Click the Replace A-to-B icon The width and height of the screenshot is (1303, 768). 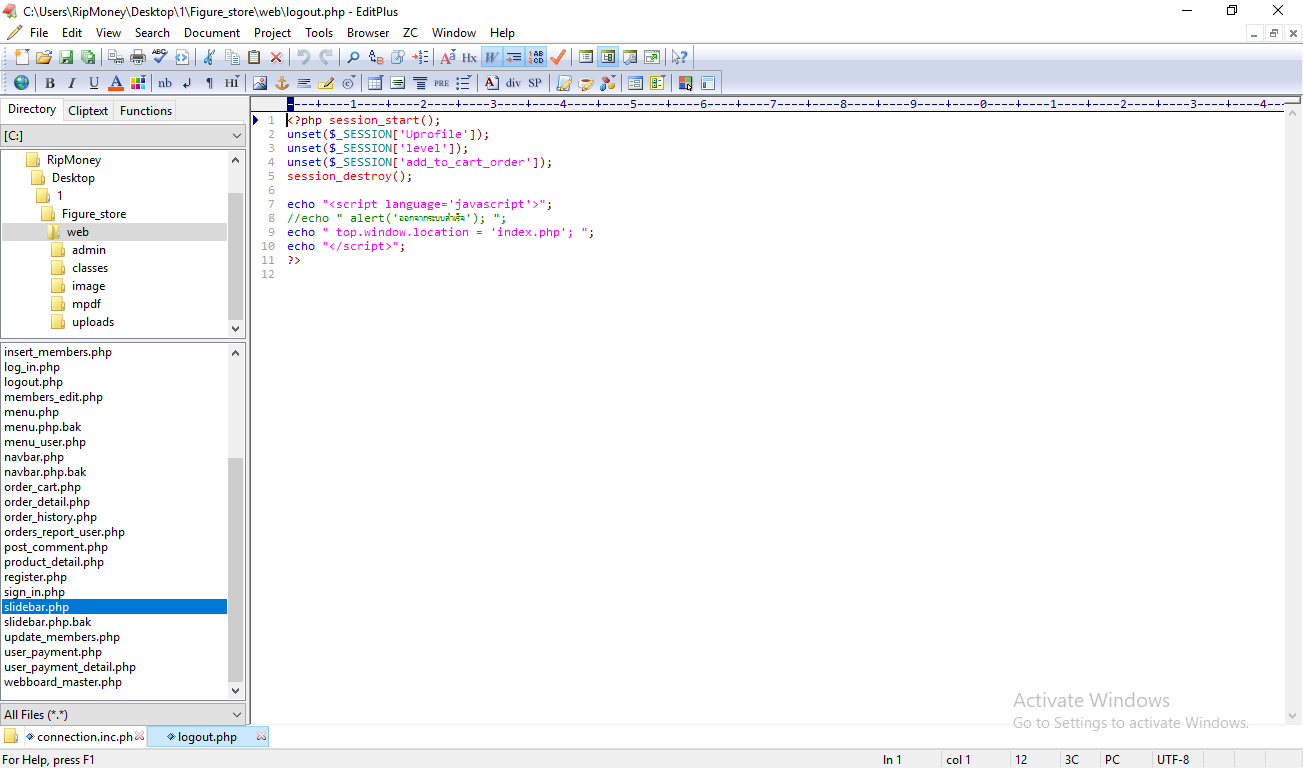click(x=376, y=57)
